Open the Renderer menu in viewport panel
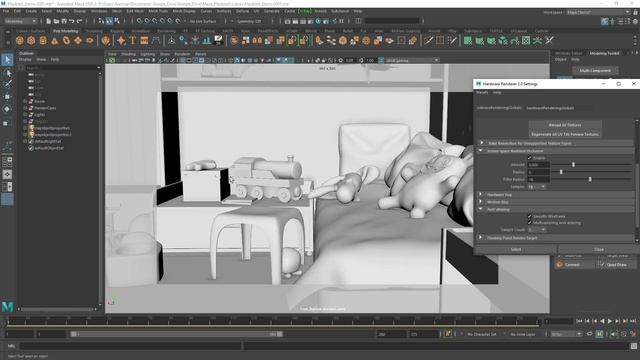 (x=182, y=54)
